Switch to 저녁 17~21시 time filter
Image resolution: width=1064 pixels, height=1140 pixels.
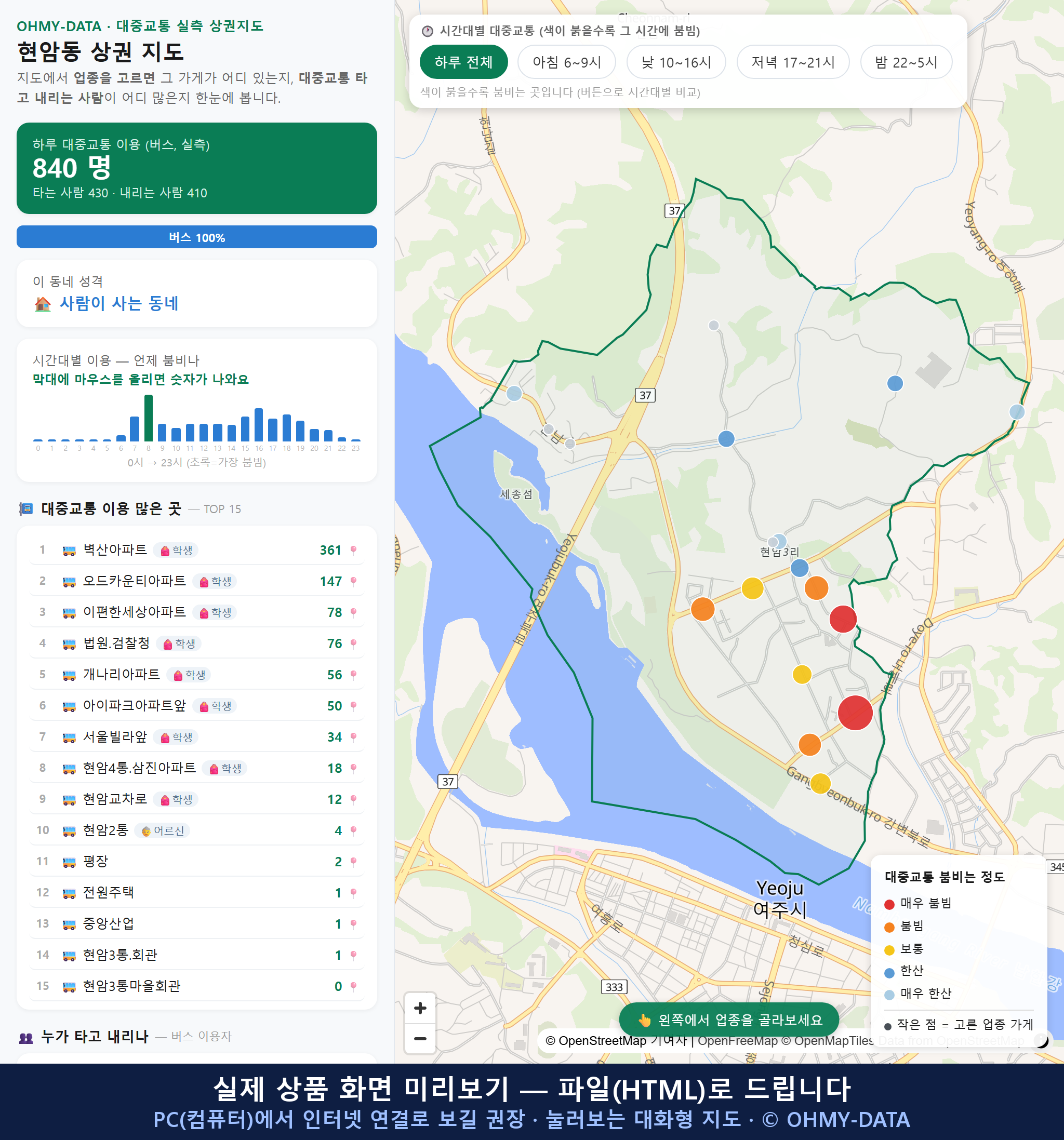pos(792,62)
